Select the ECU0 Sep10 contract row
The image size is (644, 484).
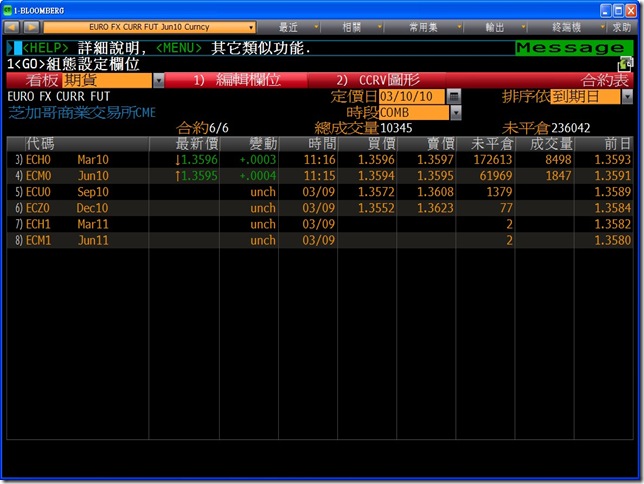point(320,192)
